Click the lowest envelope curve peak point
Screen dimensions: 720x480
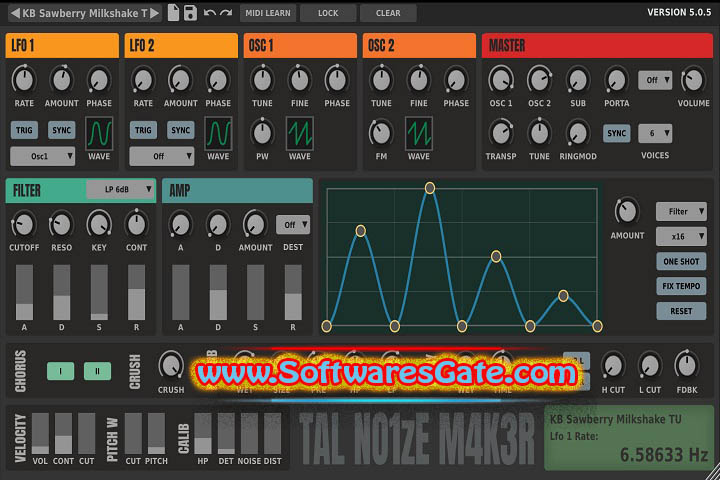563,296
